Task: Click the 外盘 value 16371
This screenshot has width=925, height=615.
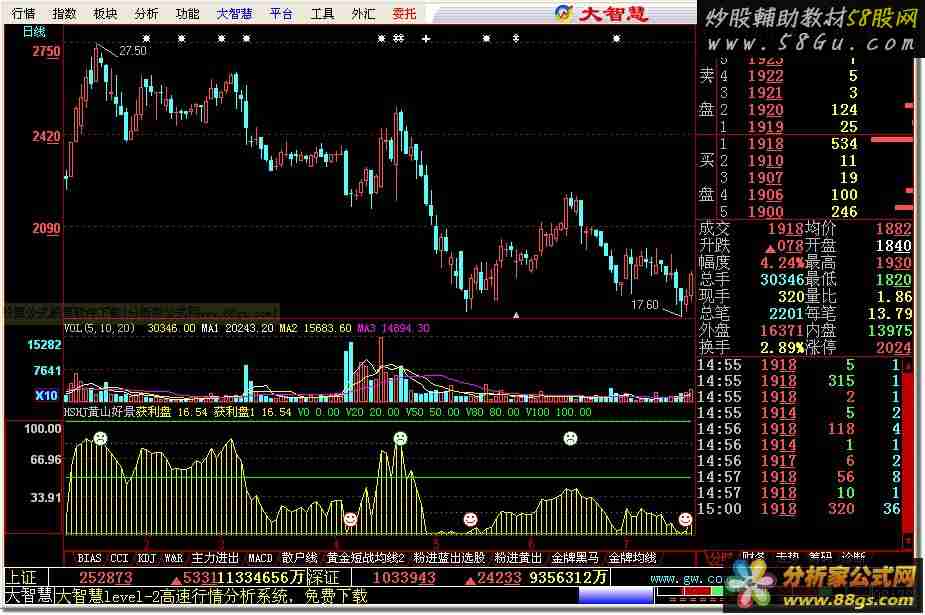Action: pos(782,331)
